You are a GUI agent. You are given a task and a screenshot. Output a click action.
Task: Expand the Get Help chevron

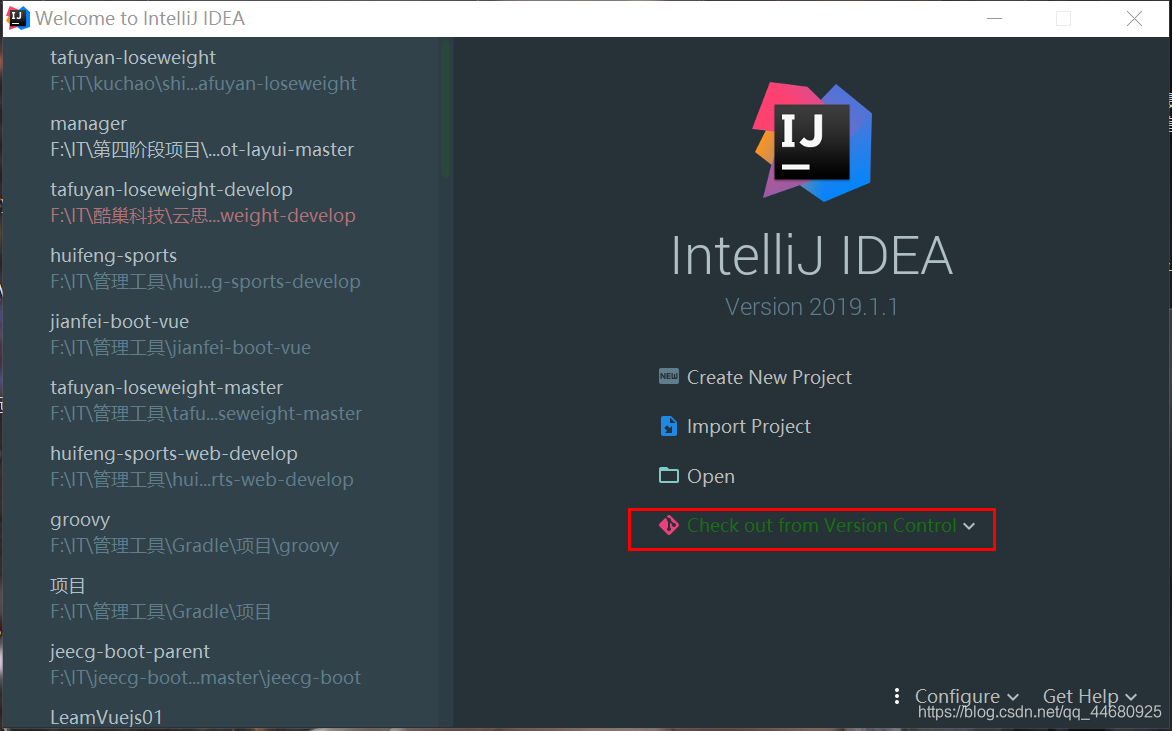pos(1131,697)
